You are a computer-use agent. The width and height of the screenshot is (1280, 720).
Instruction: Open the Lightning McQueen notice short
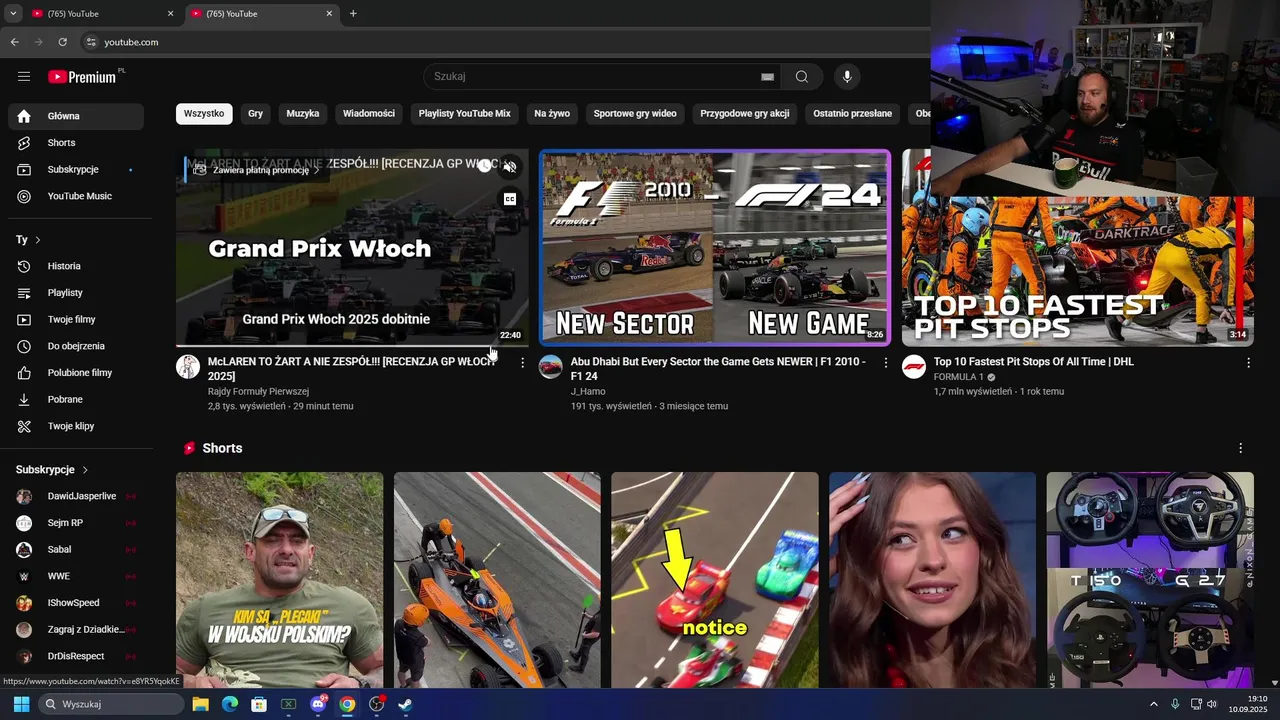pyautogui.click(x=715, y=580)
